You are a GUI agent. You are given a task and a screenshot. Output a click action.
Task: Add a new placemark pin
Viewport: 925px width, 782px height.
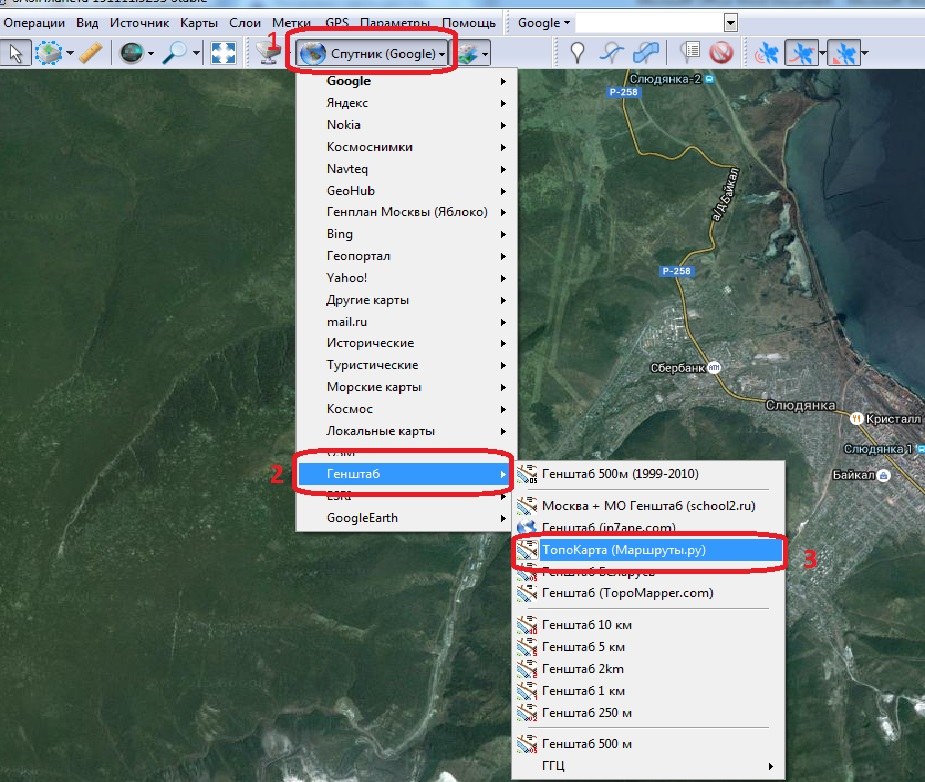tap(578, 53)
